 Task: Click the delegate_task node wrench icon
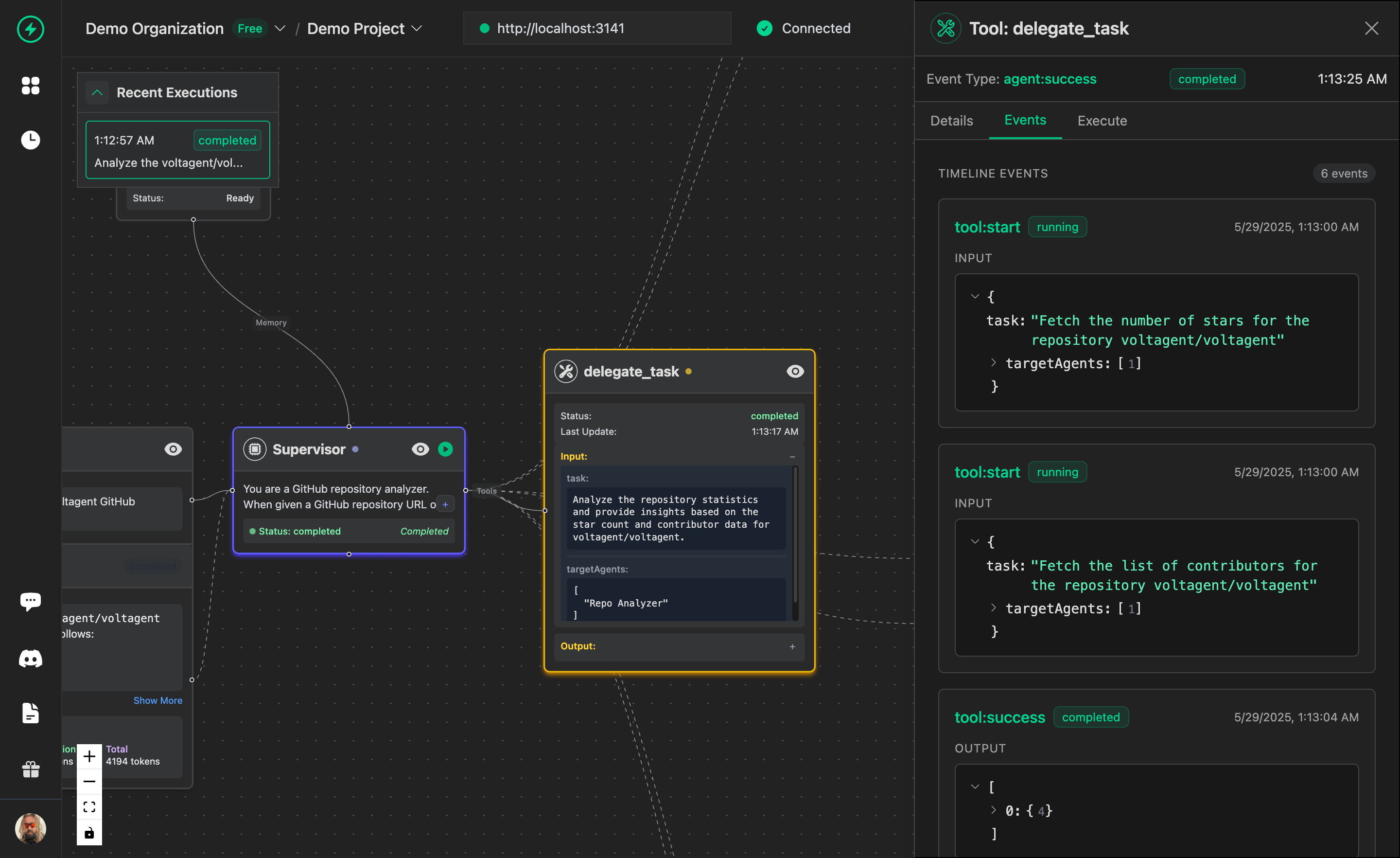click(x=566, y=371)
